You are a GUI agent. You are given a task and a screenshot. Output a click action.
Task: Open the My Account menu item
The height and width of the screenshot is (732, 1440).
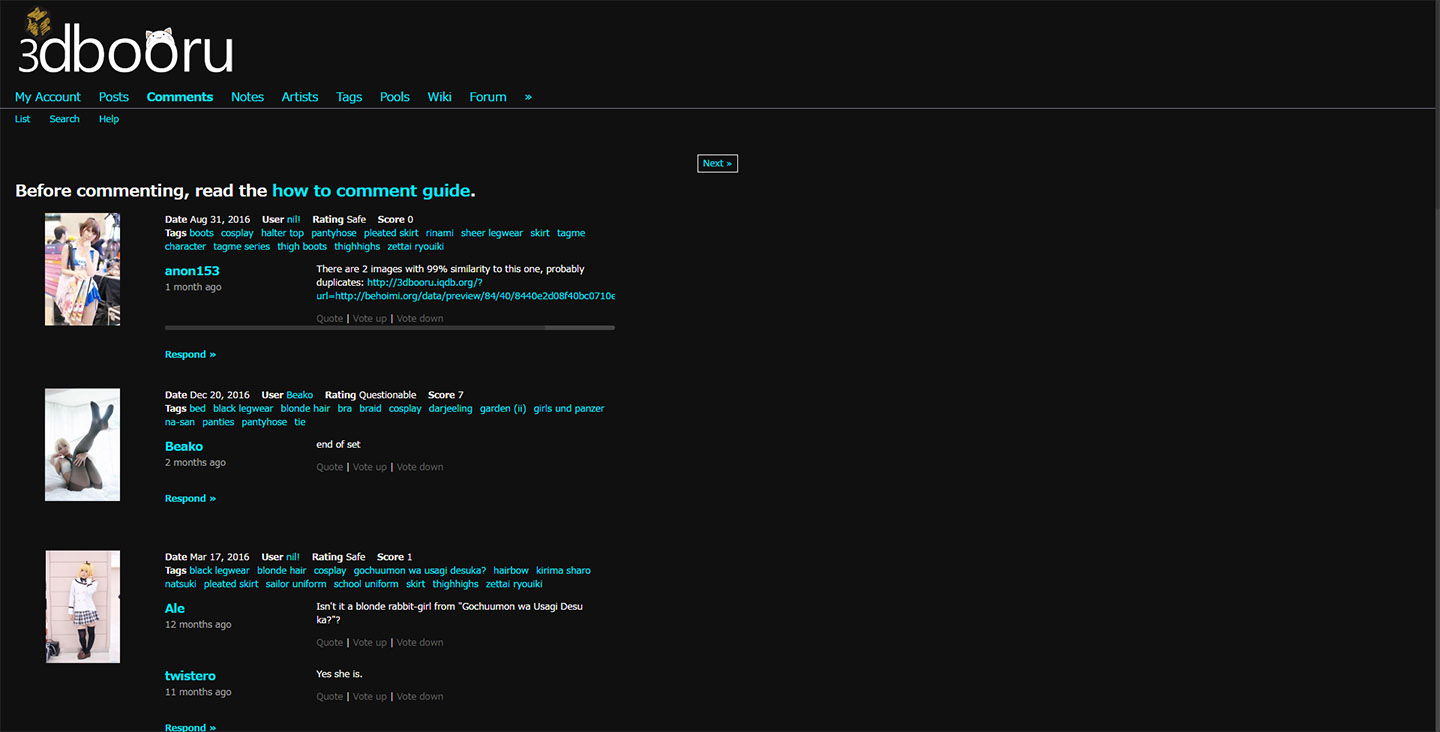[48, 97]
